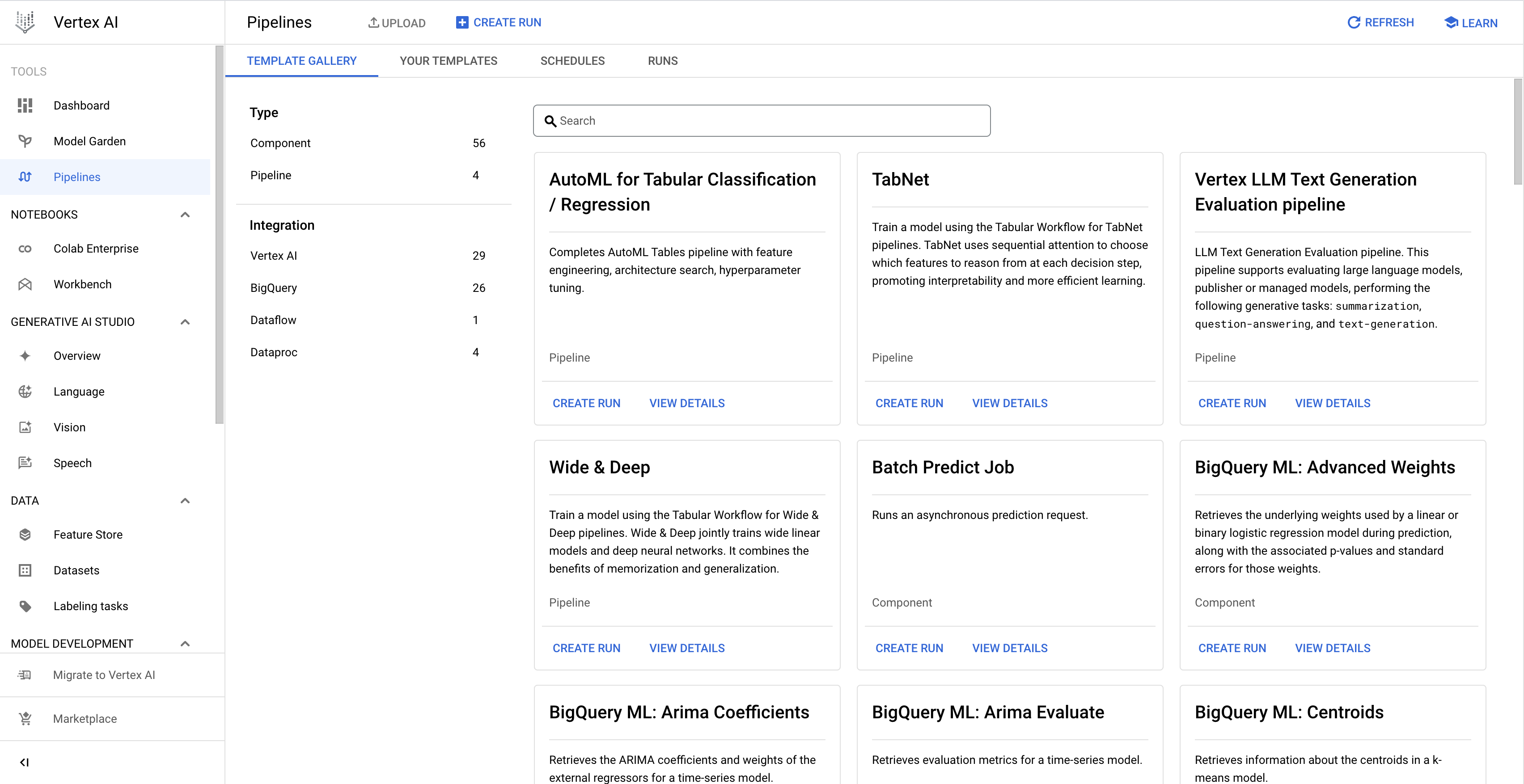Click the Pipelines icon in sidebar
The height and width of the screenshot is (784, 1524).
27,177
